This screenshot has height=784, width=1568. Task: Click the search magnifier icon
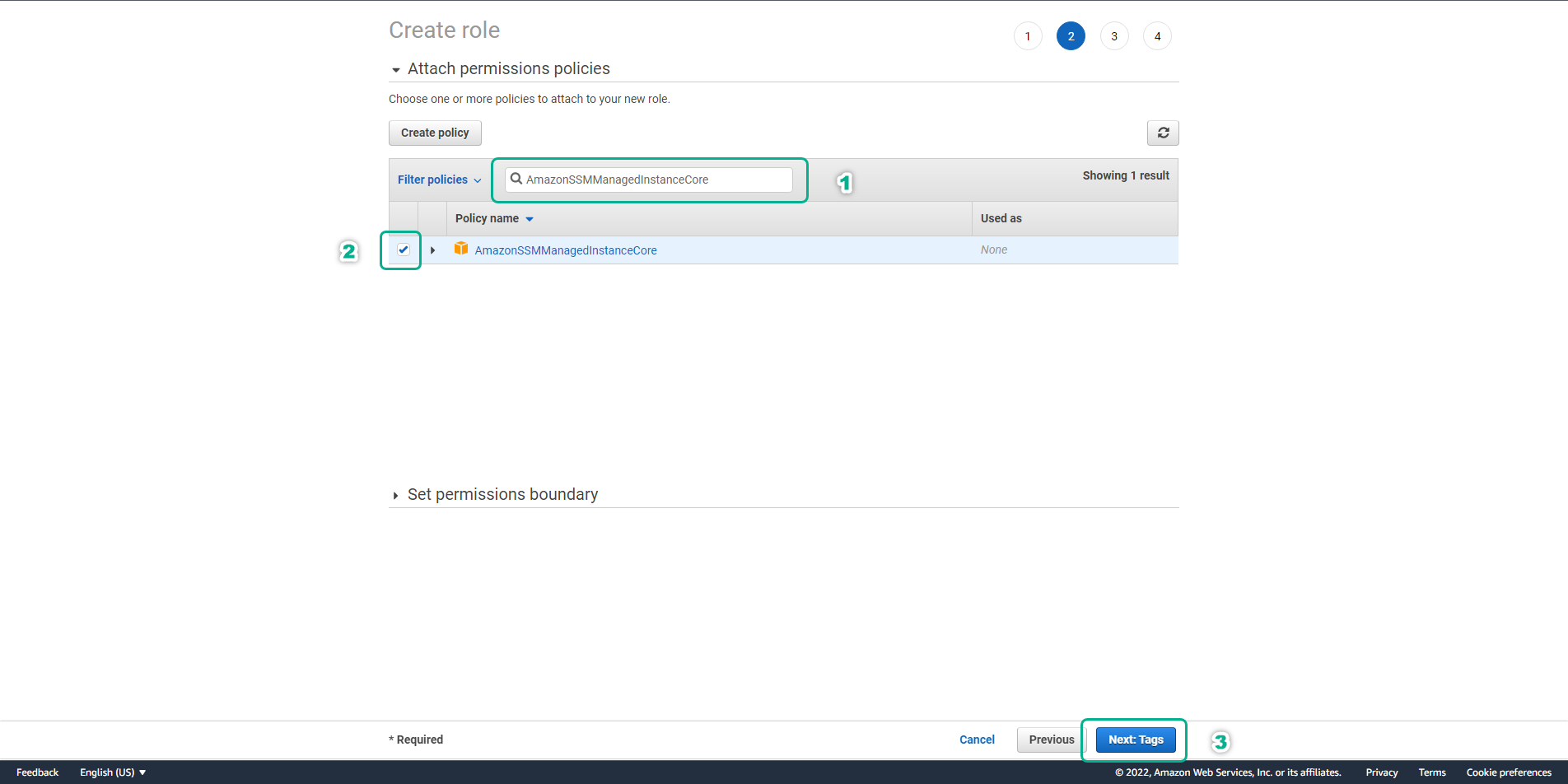coord(516,179)
